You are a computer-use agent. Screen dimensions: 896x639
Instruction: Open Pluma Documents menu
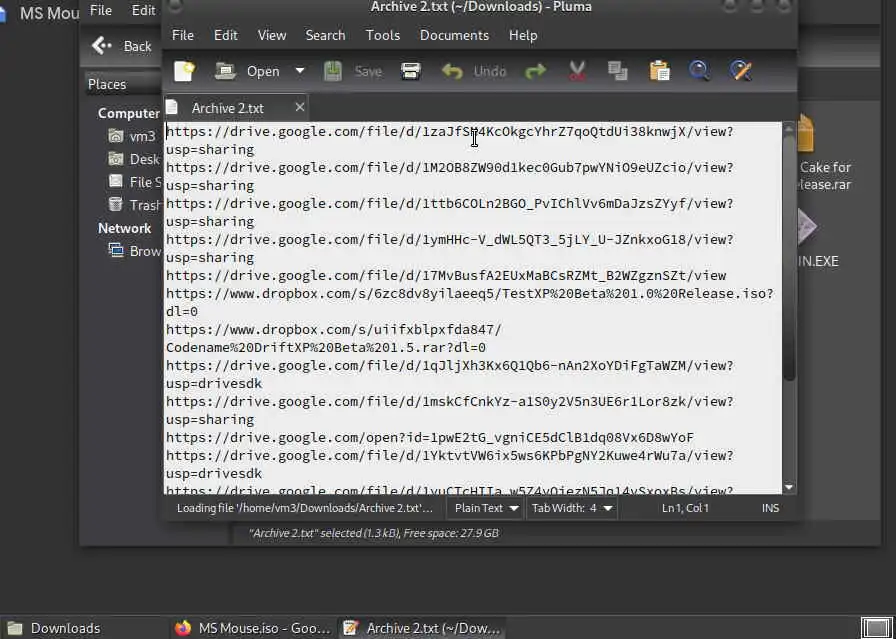[x=454, y=35]
